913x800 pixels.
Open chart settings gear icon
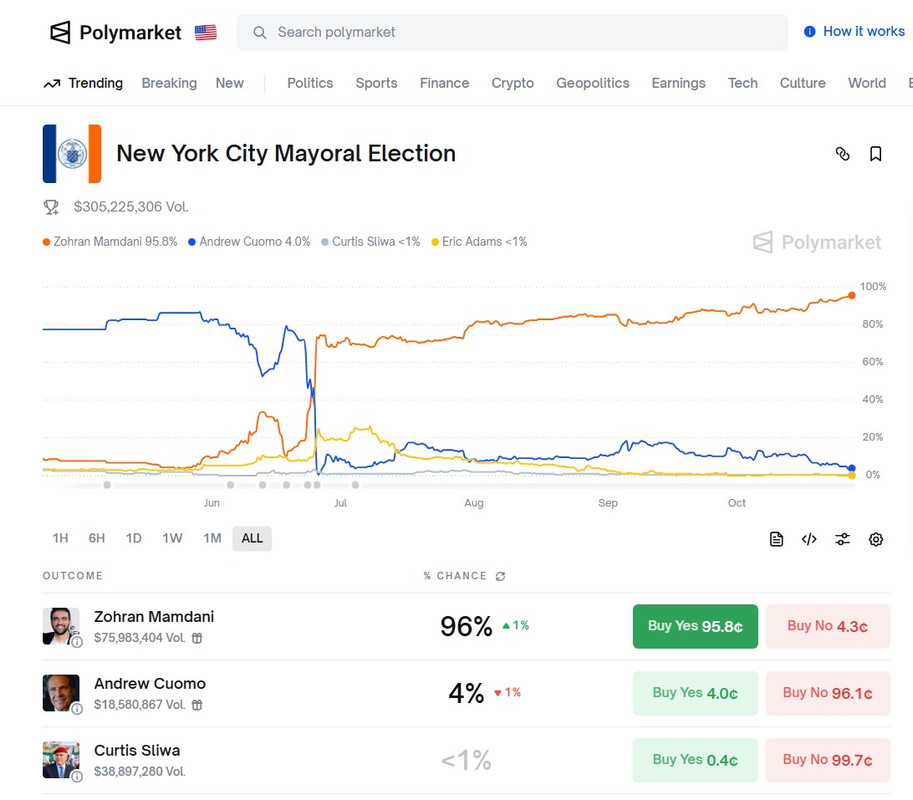876,539
